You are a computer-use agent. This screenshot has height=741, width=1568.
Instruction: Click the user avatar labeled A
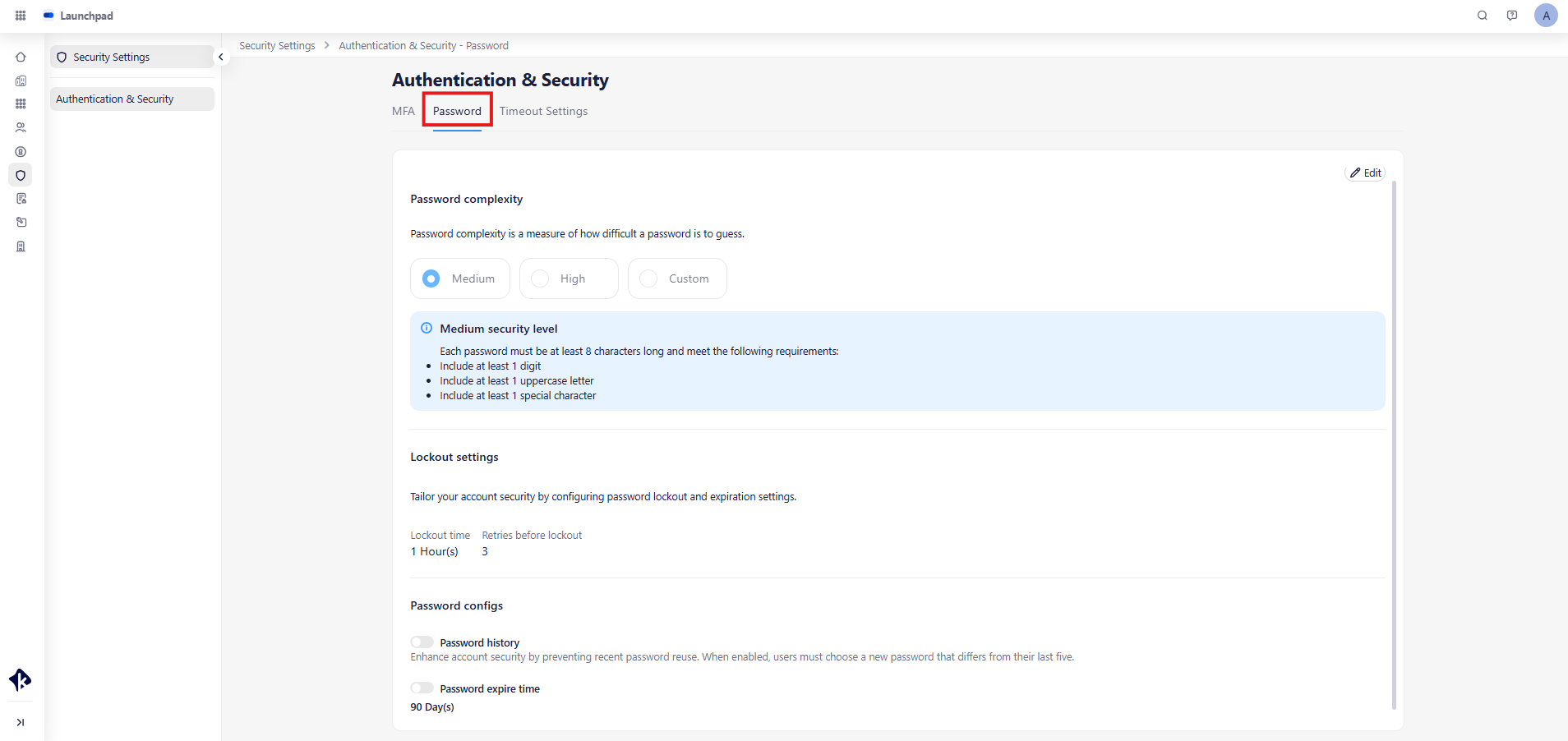point(1545,16)
